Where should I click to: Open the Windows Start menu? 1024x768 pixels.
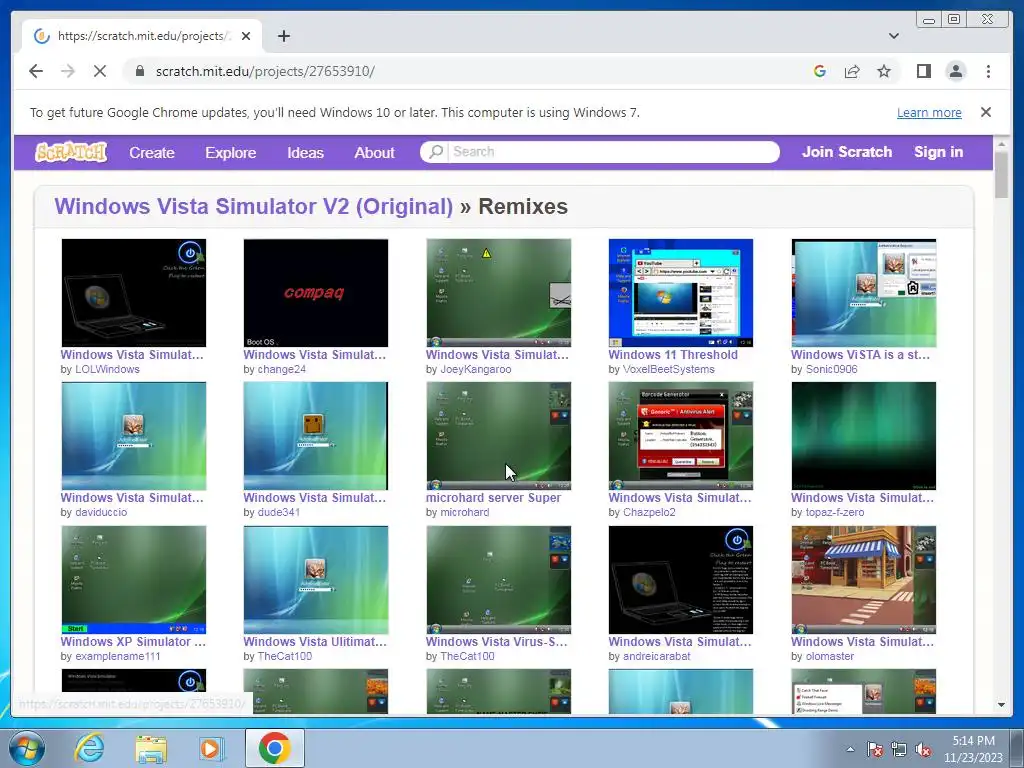[x=27, y=748]
